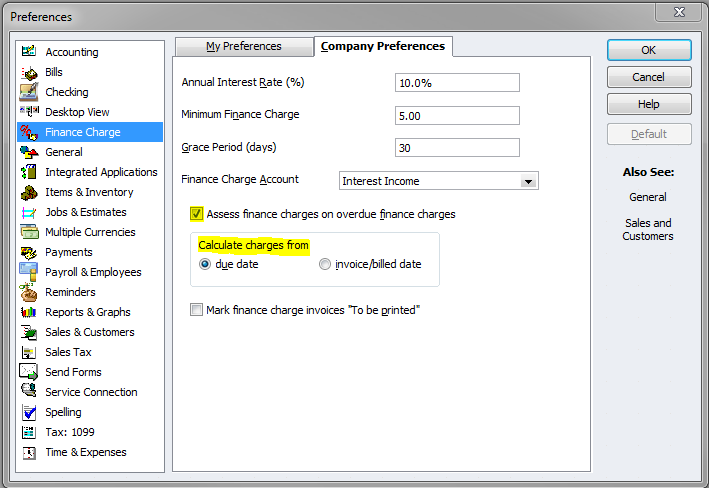Click the Time & Expenses clock icon
This screenshot has width=709, height=488.
29,452
